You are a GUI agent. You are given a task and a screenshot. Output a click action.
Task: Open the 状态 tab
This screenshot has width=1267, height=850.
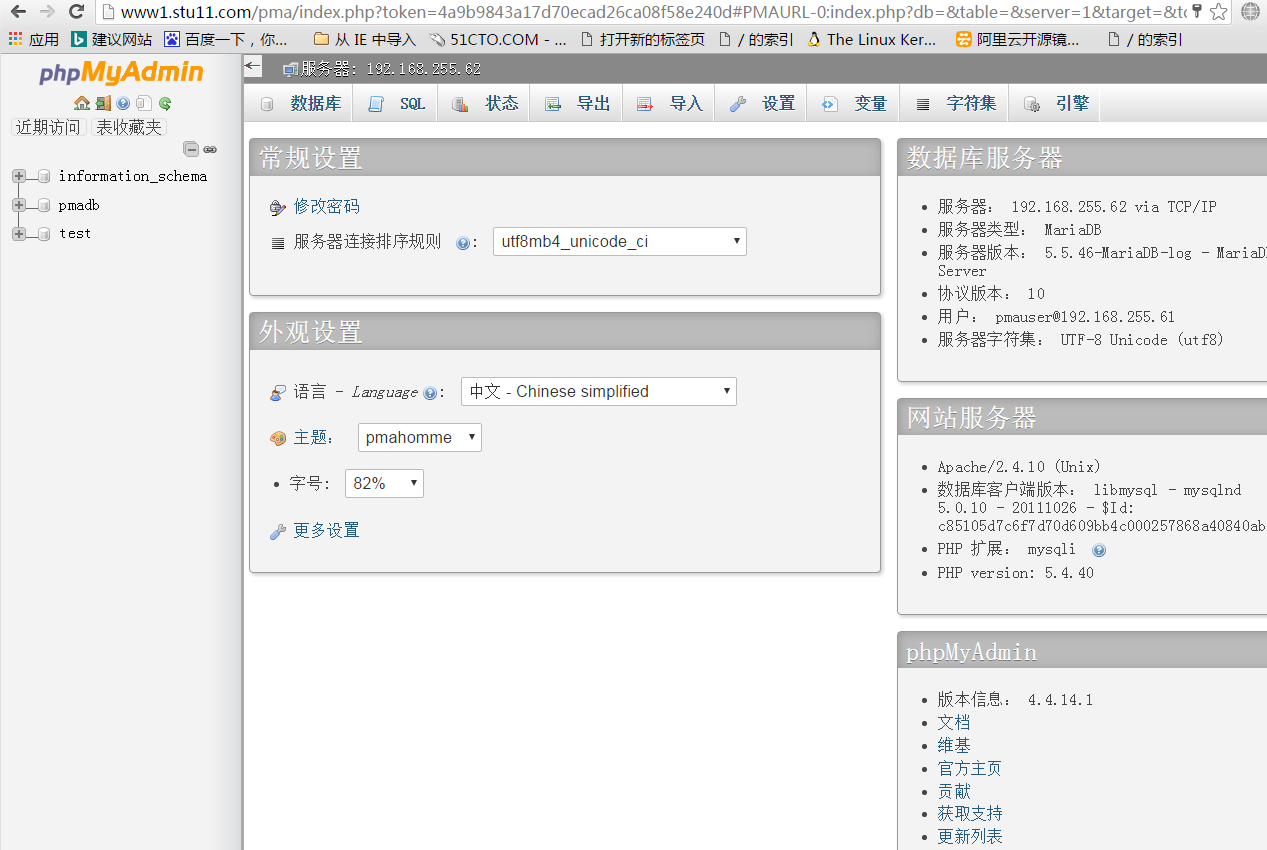(x=485, y=103)
